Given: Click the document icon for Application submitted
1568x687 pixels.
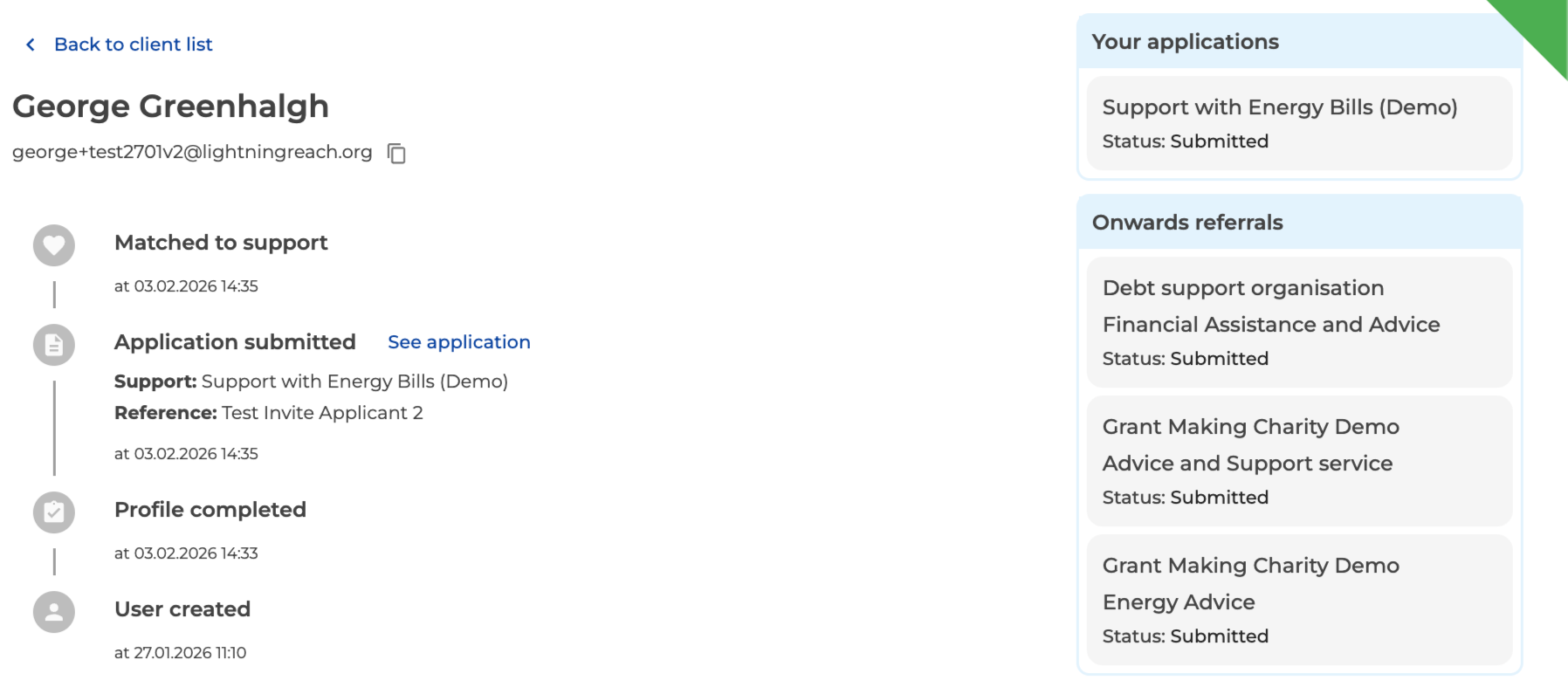Looking at the screenshot, I should [54, 345].
